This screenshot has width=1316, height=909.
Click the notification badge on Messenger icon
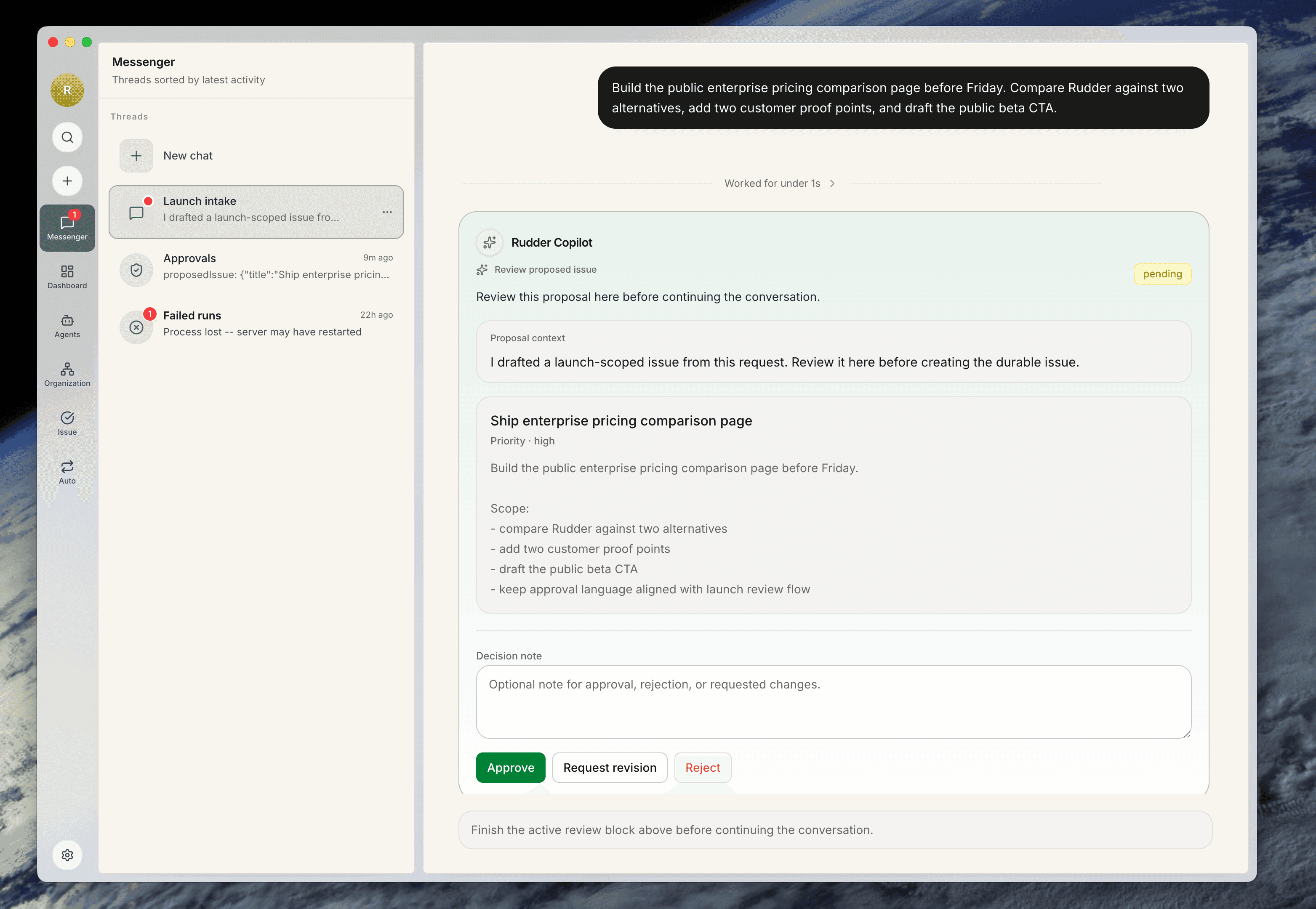[75, 215]
